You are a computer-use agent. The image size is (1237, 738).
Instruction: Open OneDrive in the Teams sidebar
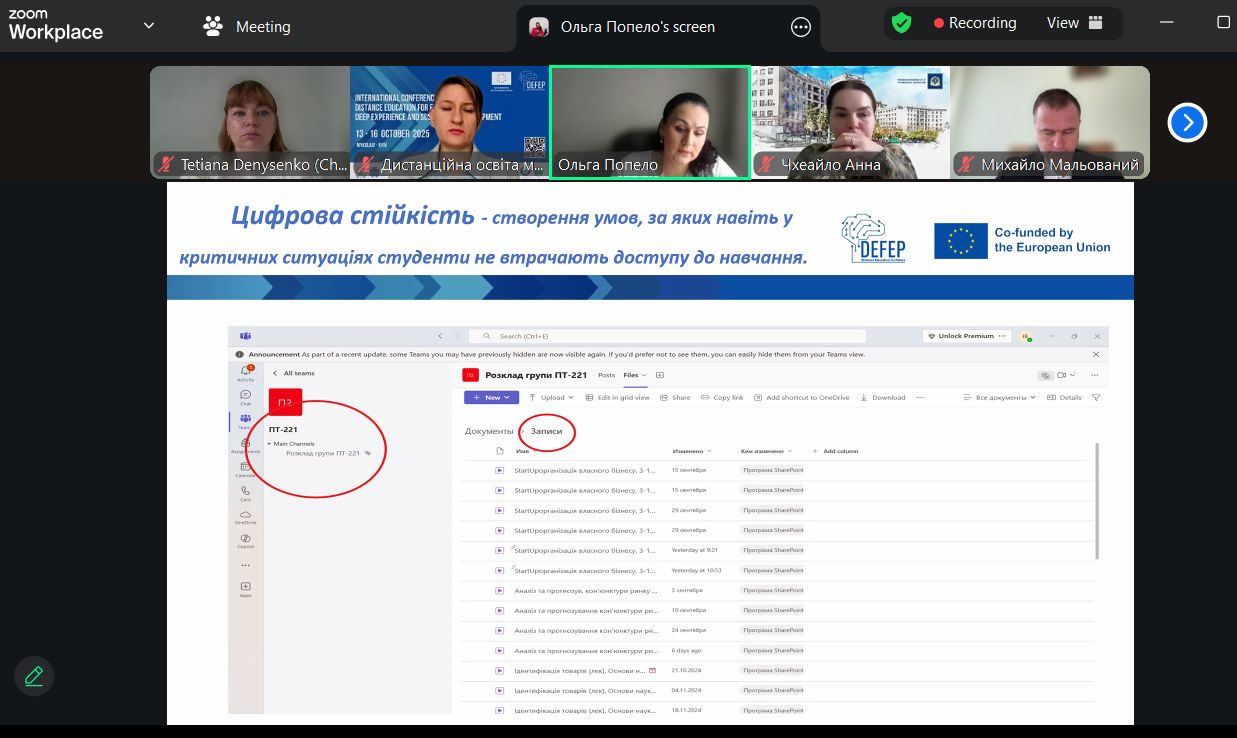(245, 516)
